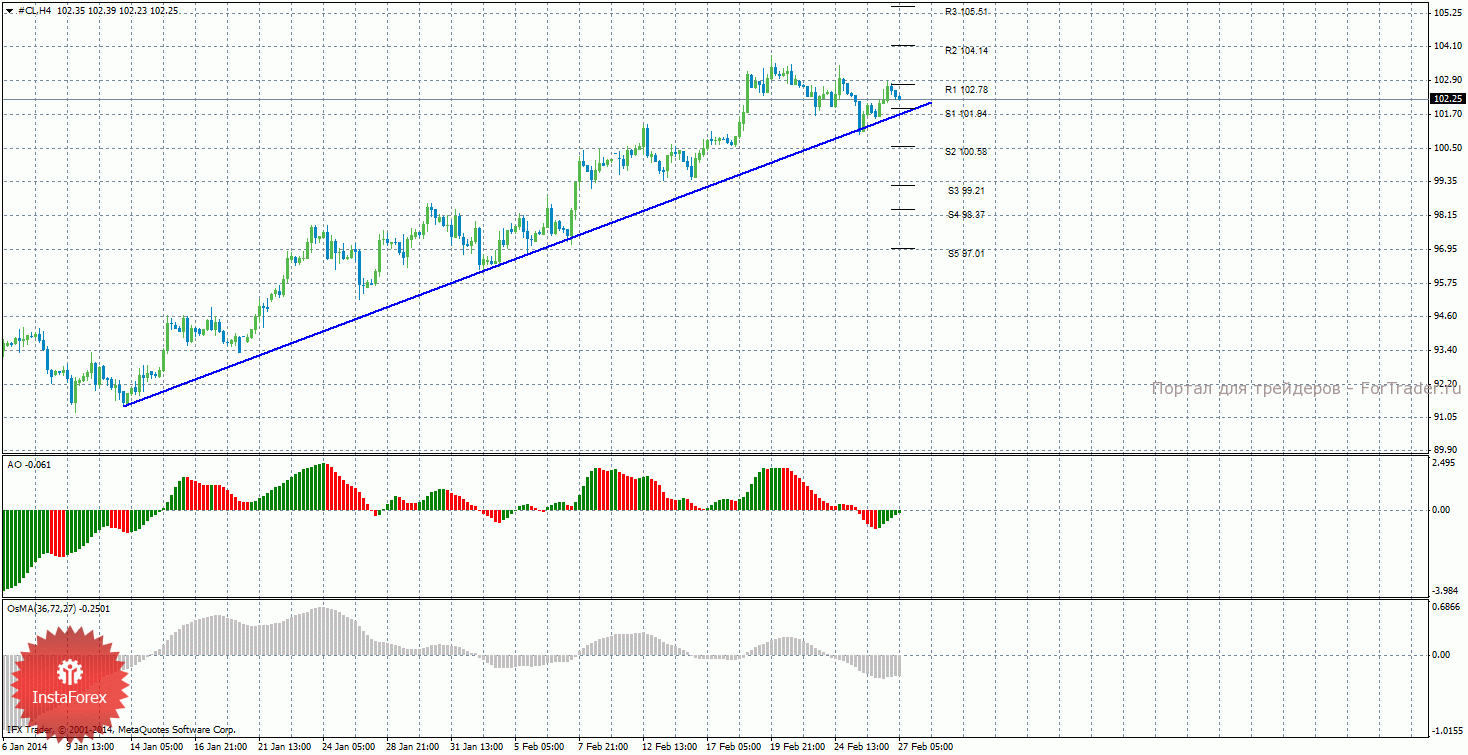Image resolution: width=1468 pixels, height=755 pixels.
Task: Click the 105.25 price axis value
Action: pyautogui.click(x=1448, y=13)
